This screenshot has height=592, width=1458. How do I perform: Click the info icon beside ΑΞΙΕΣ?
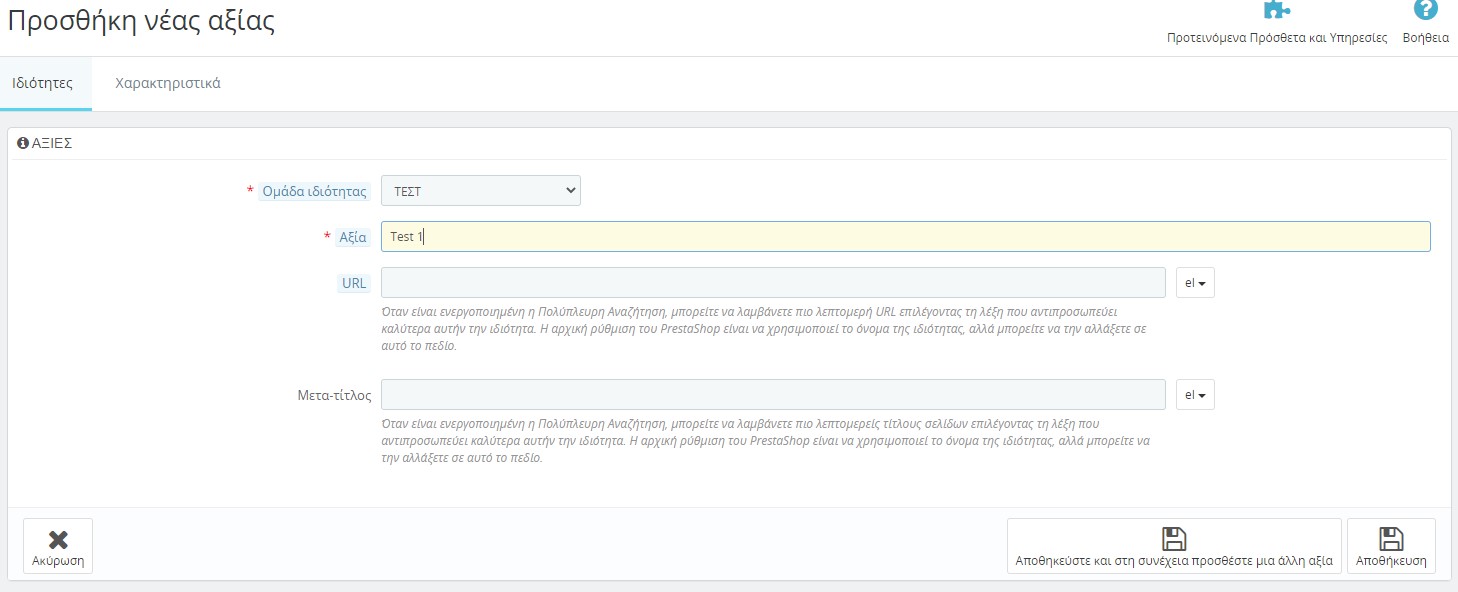(23, 144)
